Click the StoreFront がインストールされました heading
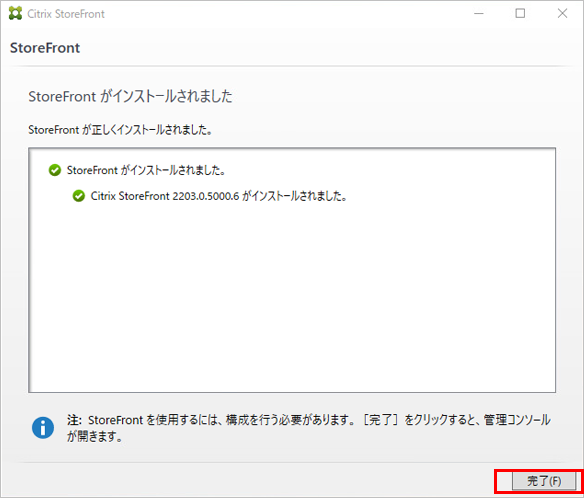The image size is (584, 498). [x=130, y=96]
